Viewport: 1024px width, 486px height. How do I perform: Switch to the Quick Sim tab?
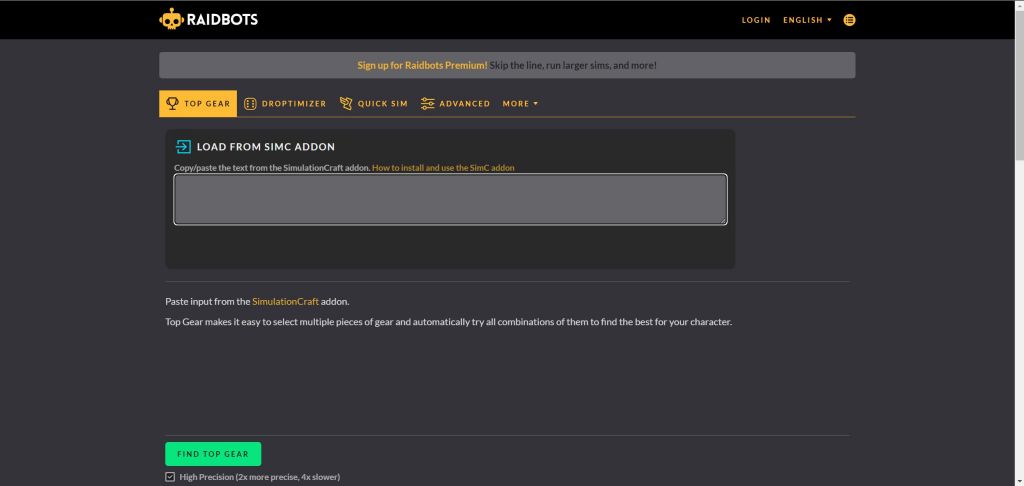click(374, 103)
